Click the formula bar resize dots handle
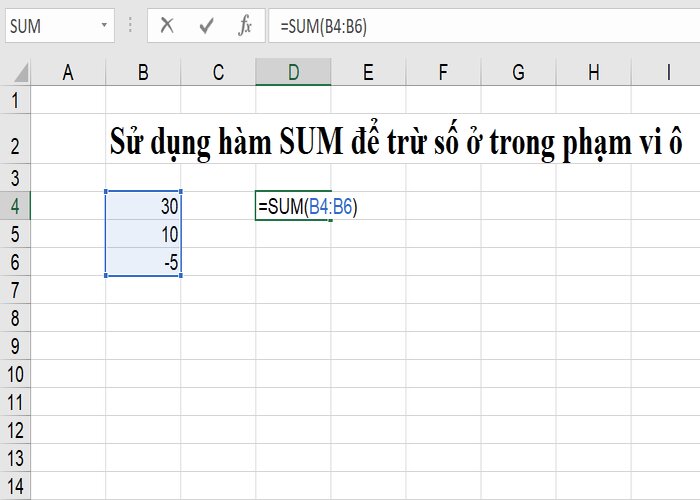This screenshot has height=500, width=700. pos(130,25)
